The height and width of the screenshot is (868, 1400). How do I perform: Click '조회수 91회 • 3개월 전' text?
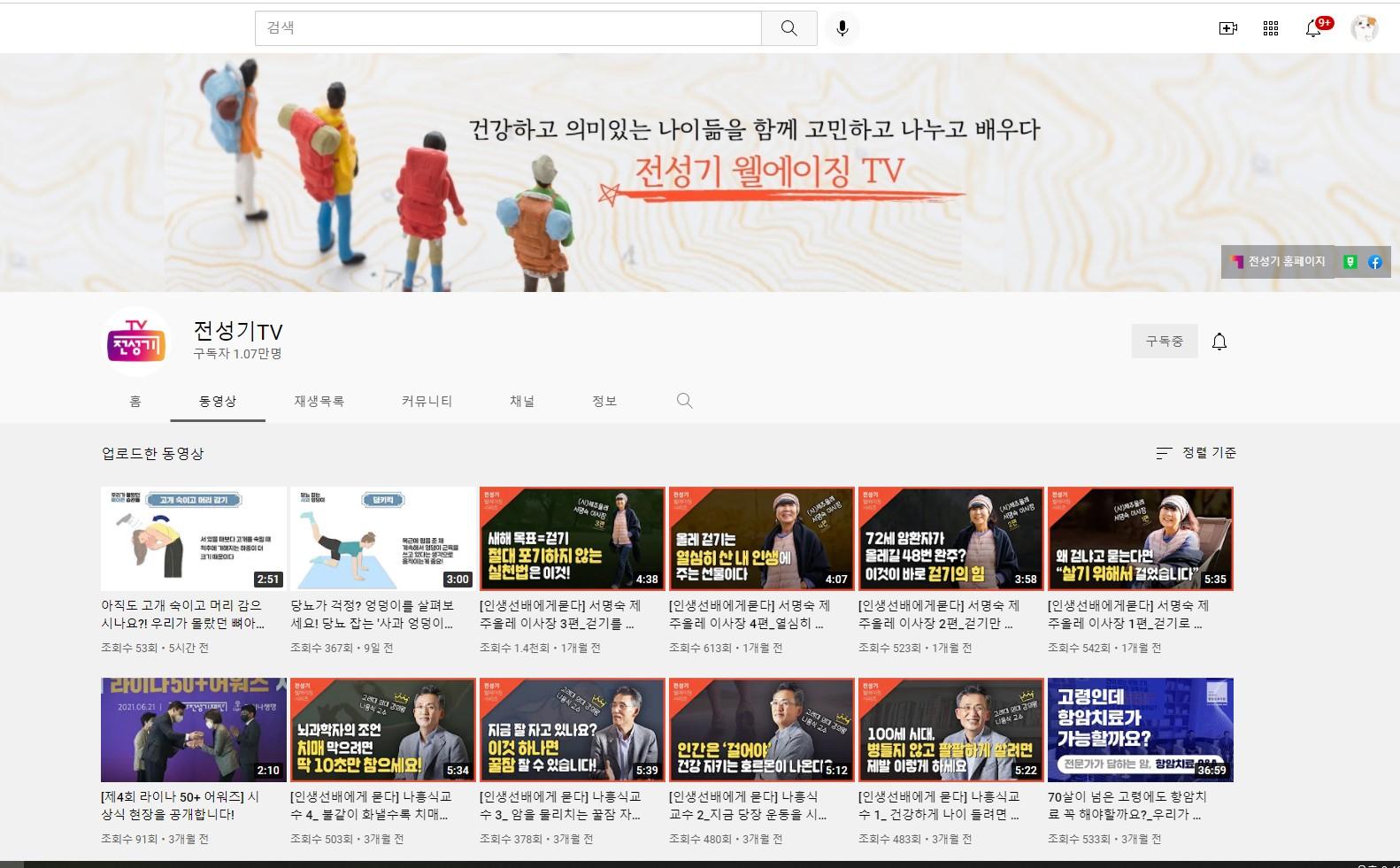[155, 839]
